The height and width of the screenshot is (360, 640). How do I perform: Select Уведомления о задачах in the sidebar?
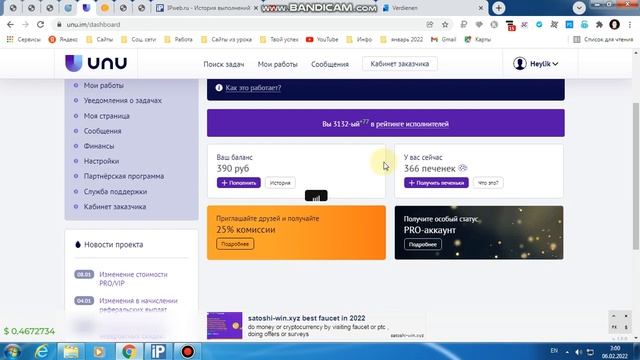[122, 100]
